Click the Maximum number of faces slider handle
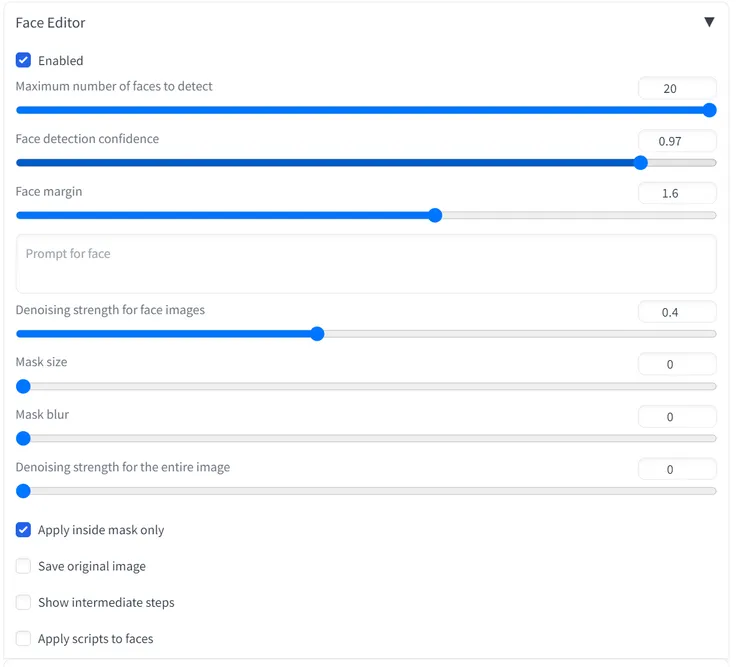The width and height of the screenshot is (740, 667). point(710,111)
